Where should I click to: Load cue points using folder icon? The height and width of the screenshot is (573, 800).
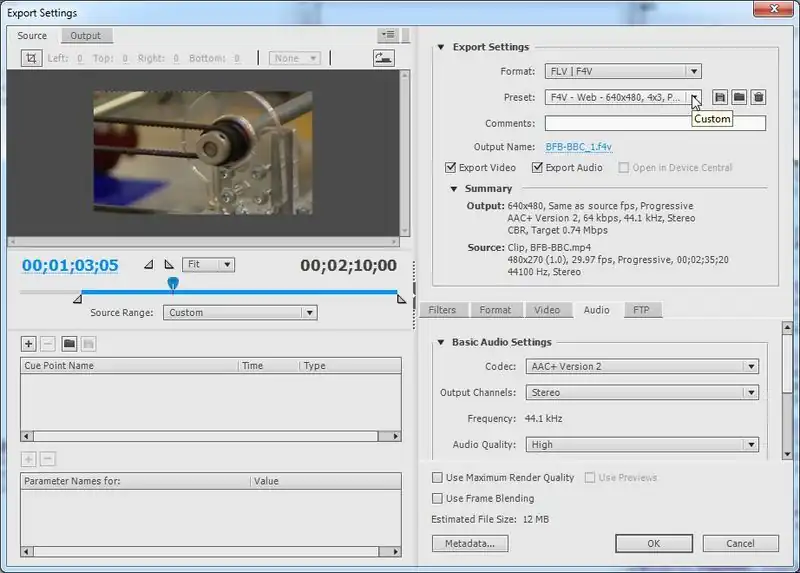point(69,344)
